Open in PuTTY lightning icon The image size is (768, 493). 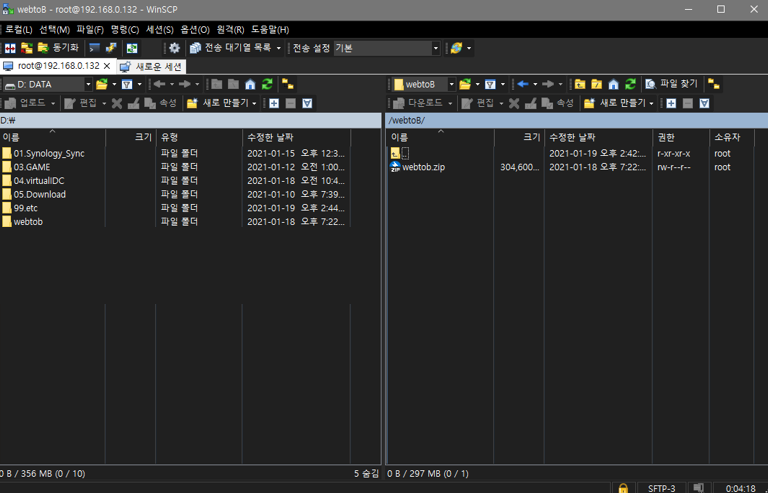[x=111, y=48]
